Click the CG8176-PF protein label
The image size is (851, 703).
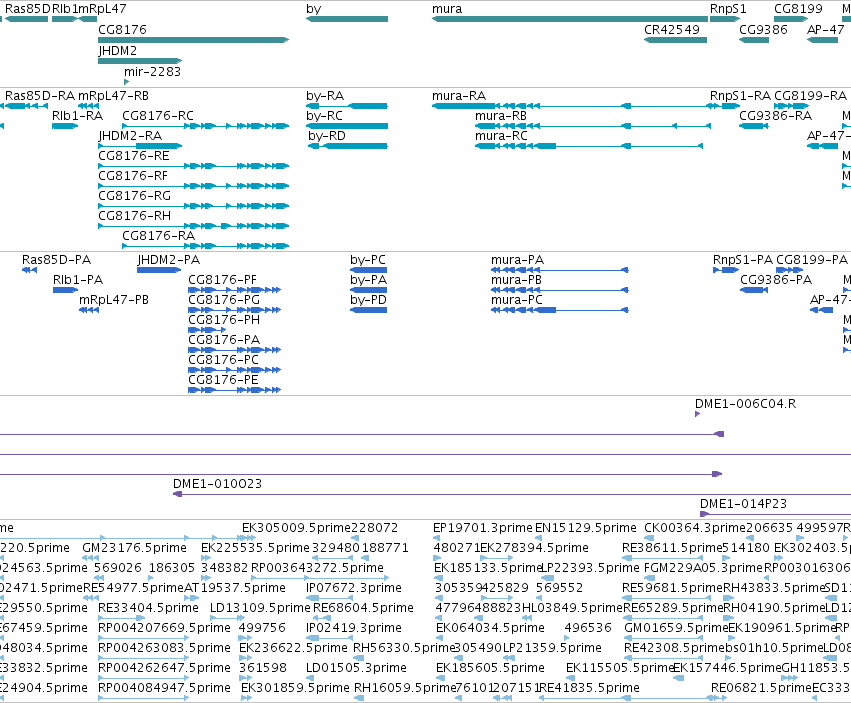223,280
